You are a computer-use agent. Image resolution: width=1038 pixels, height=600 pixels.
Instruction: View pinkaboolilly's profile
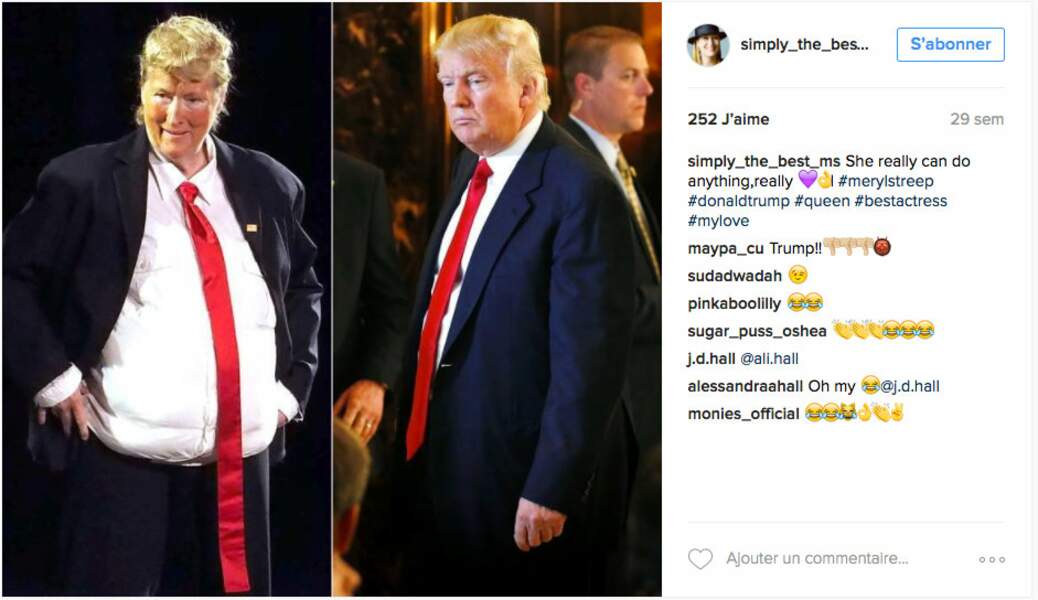(x=734, y=303)
